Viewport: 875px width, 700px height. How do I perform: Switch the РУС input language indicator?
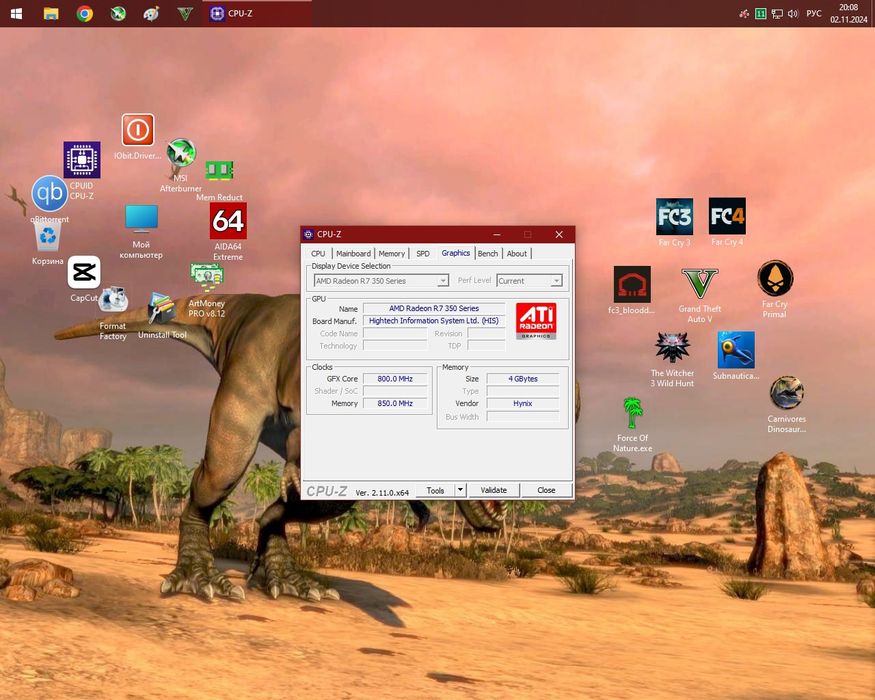(814, 13)
